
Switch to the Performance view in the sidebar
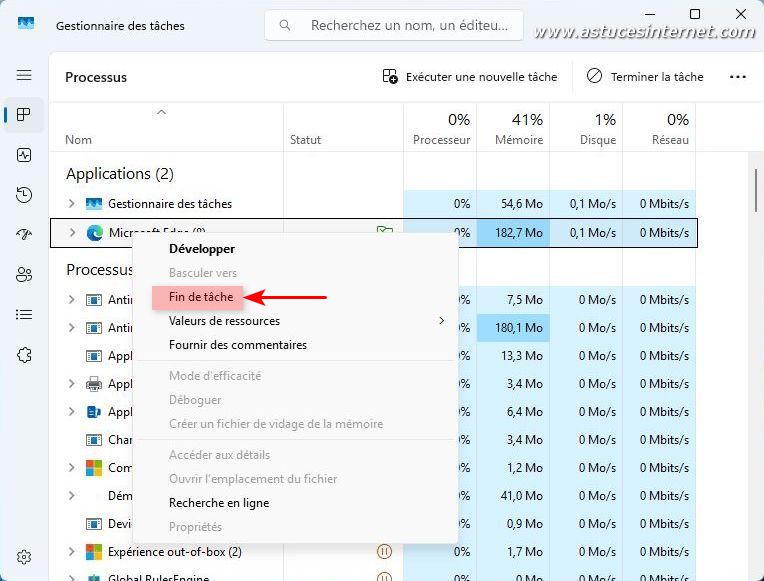pyautogui.click(x=24, y=155)
